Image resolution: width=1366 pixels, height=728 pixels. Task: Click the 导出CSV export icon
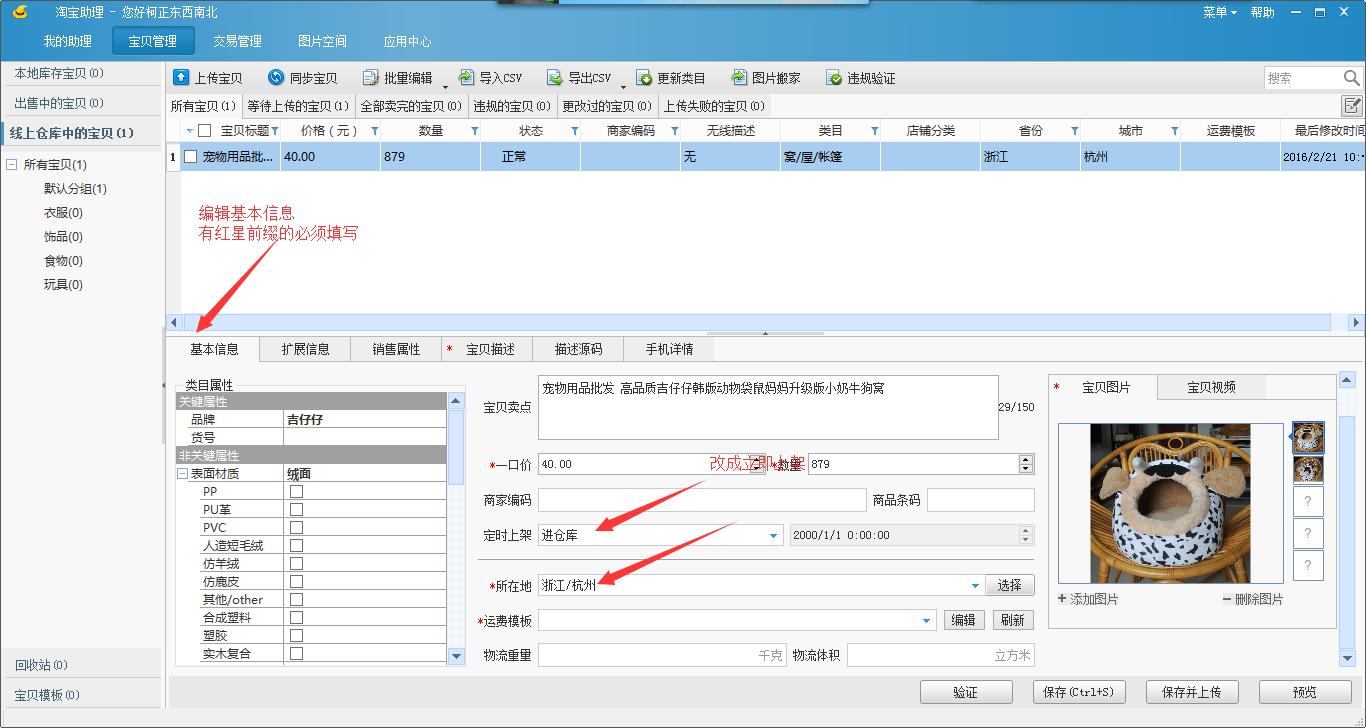coord(553,77)
